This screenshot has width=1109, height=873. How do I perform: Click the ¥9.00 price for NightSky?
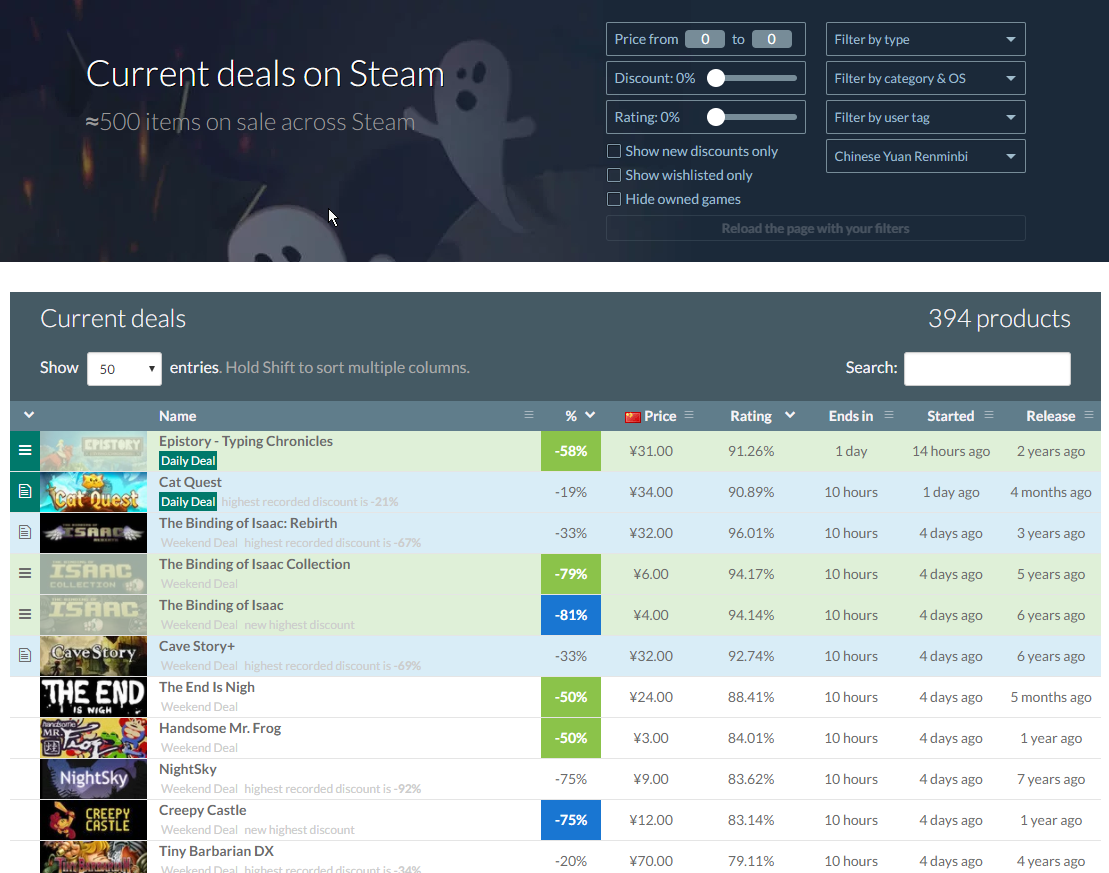[x=651, y=779]
